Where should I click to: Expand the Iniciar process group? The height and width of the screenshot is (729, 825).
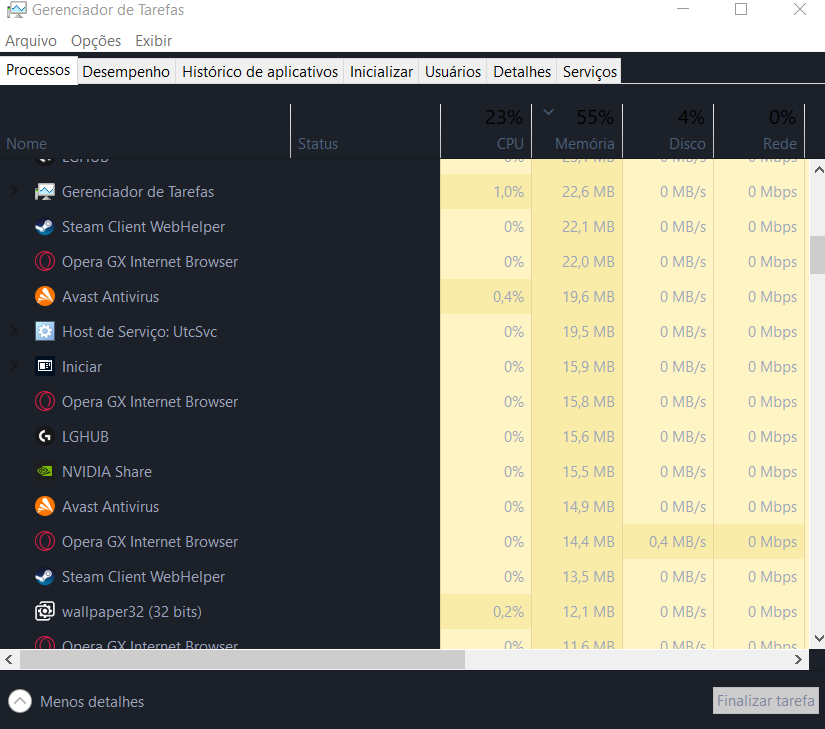[x=14, y=366]
